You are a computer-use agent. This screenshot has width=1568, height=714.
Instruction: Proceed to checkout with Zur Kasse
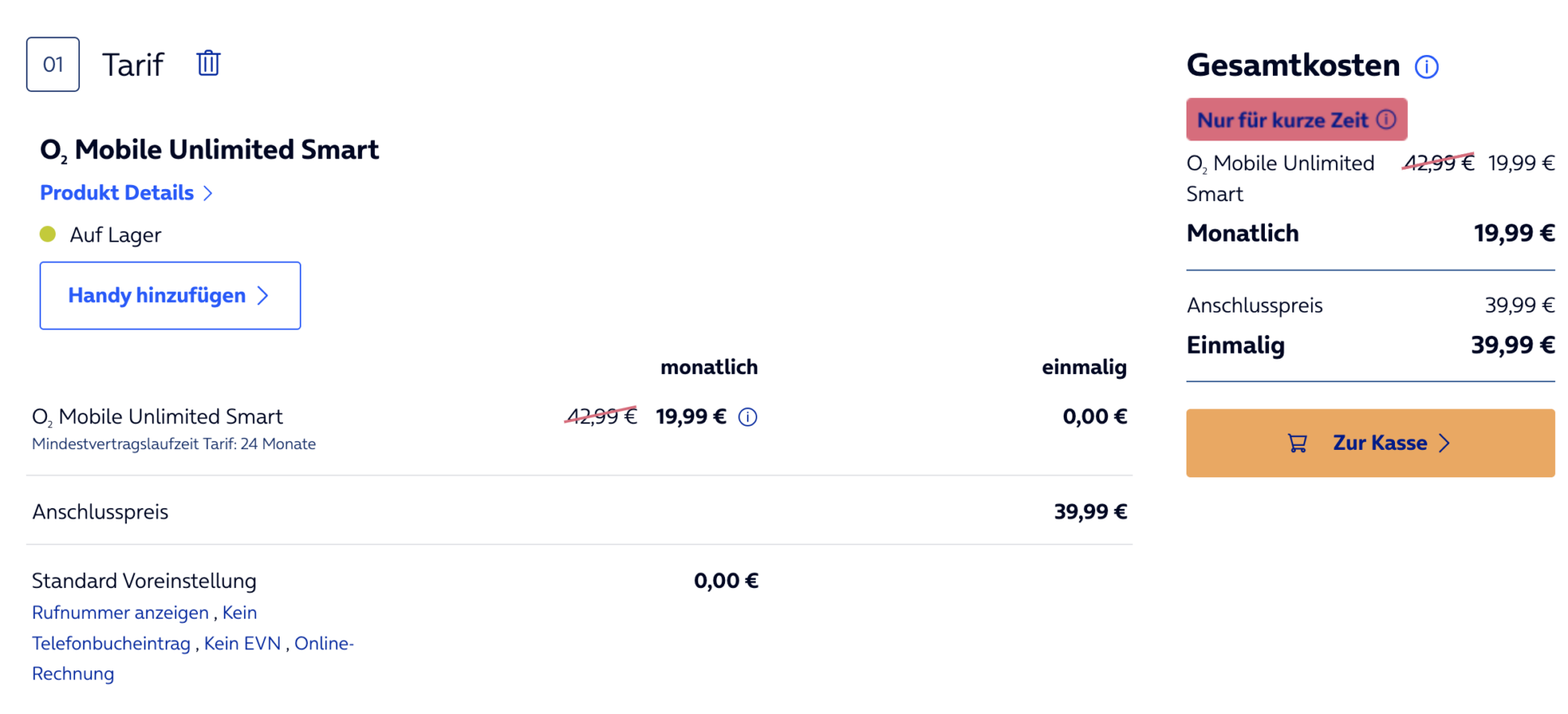(x=1370, y=443)
